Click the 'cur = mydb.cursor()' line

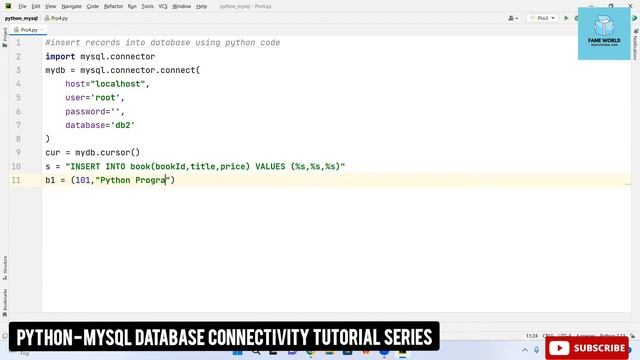tap(93, 153)
